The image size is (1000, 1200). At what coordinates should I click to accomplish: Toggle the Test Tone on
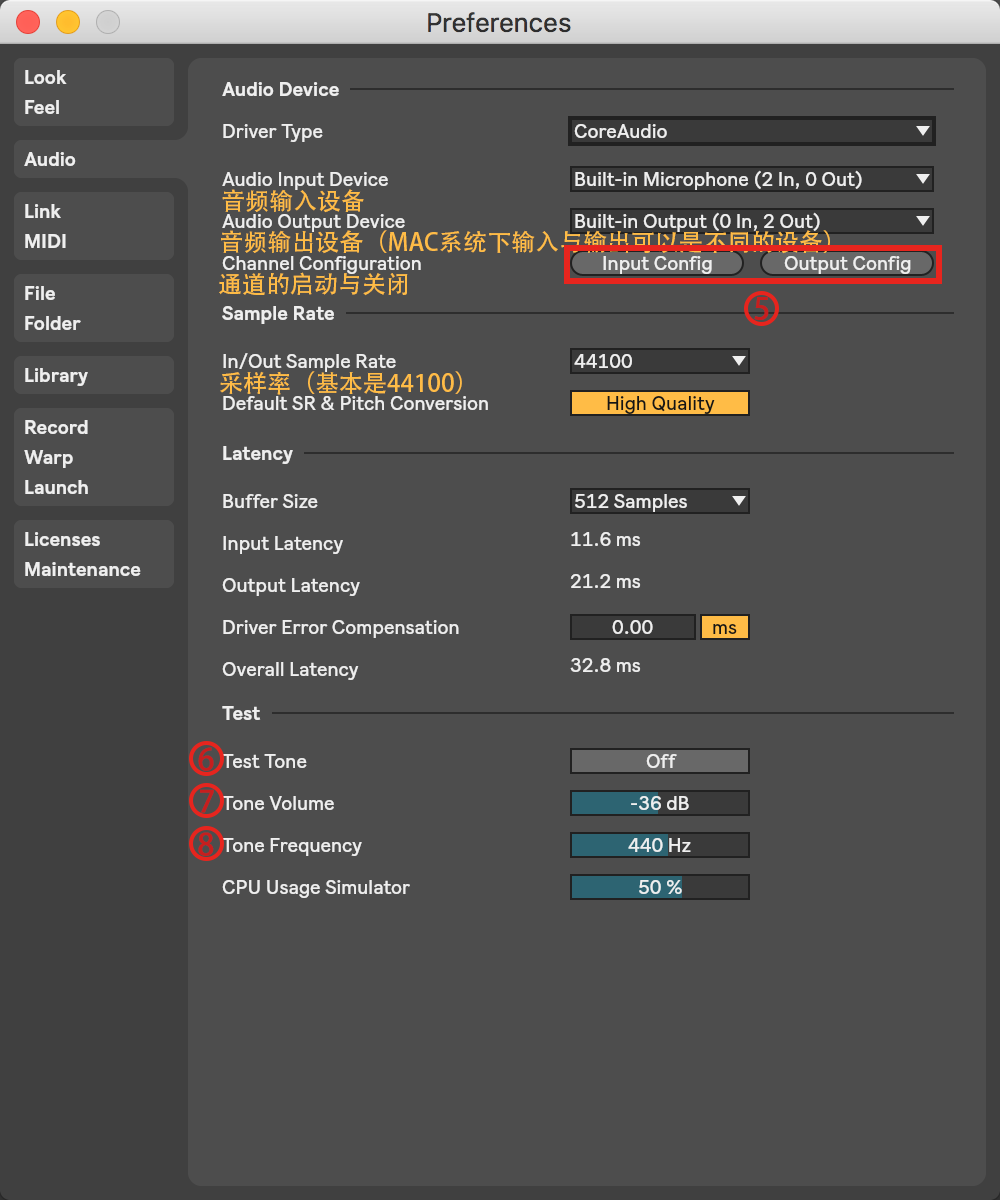[x=659, y=761]
